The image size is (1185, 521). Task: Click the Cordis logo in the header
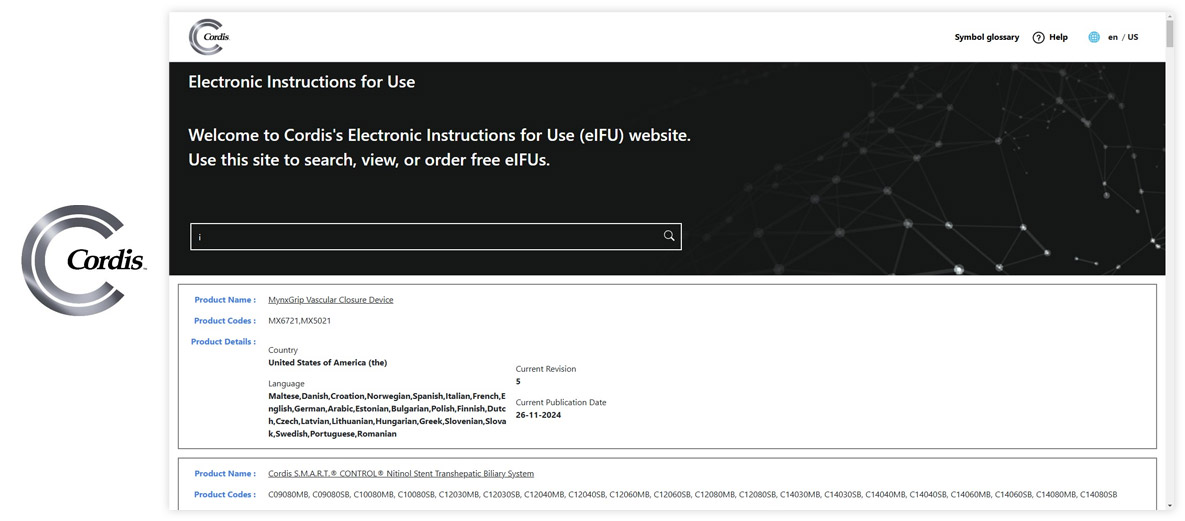coord(209,37)
